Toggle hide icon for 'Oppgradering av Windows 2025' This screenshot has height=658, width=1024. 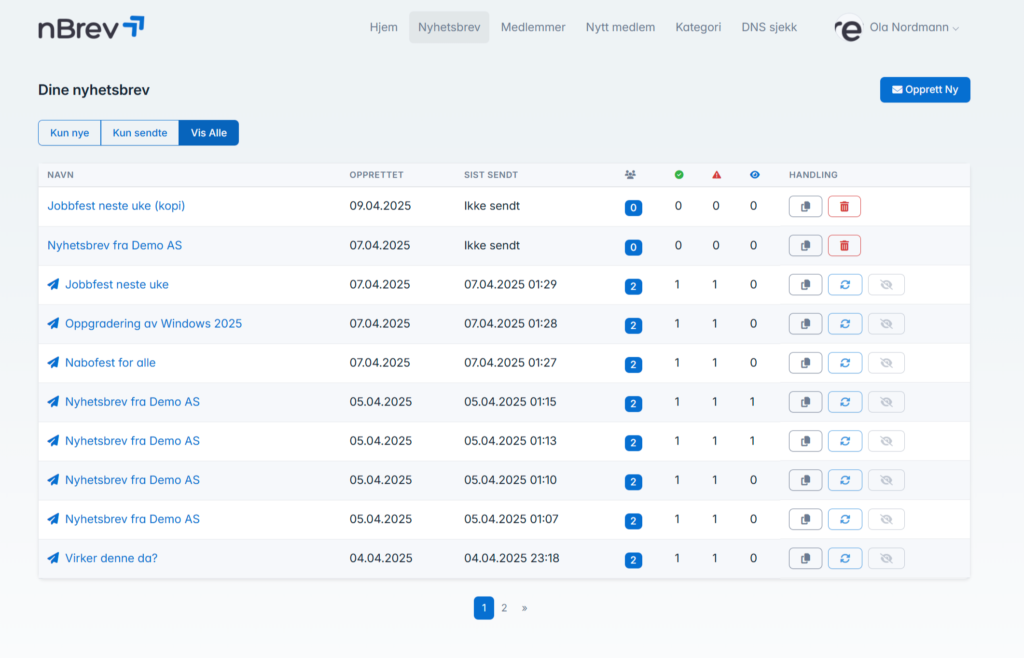(x=885, y=324)
